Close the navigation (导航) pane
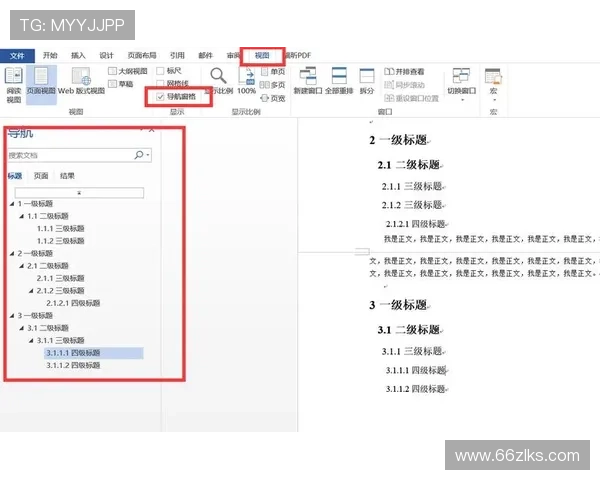 152,130
